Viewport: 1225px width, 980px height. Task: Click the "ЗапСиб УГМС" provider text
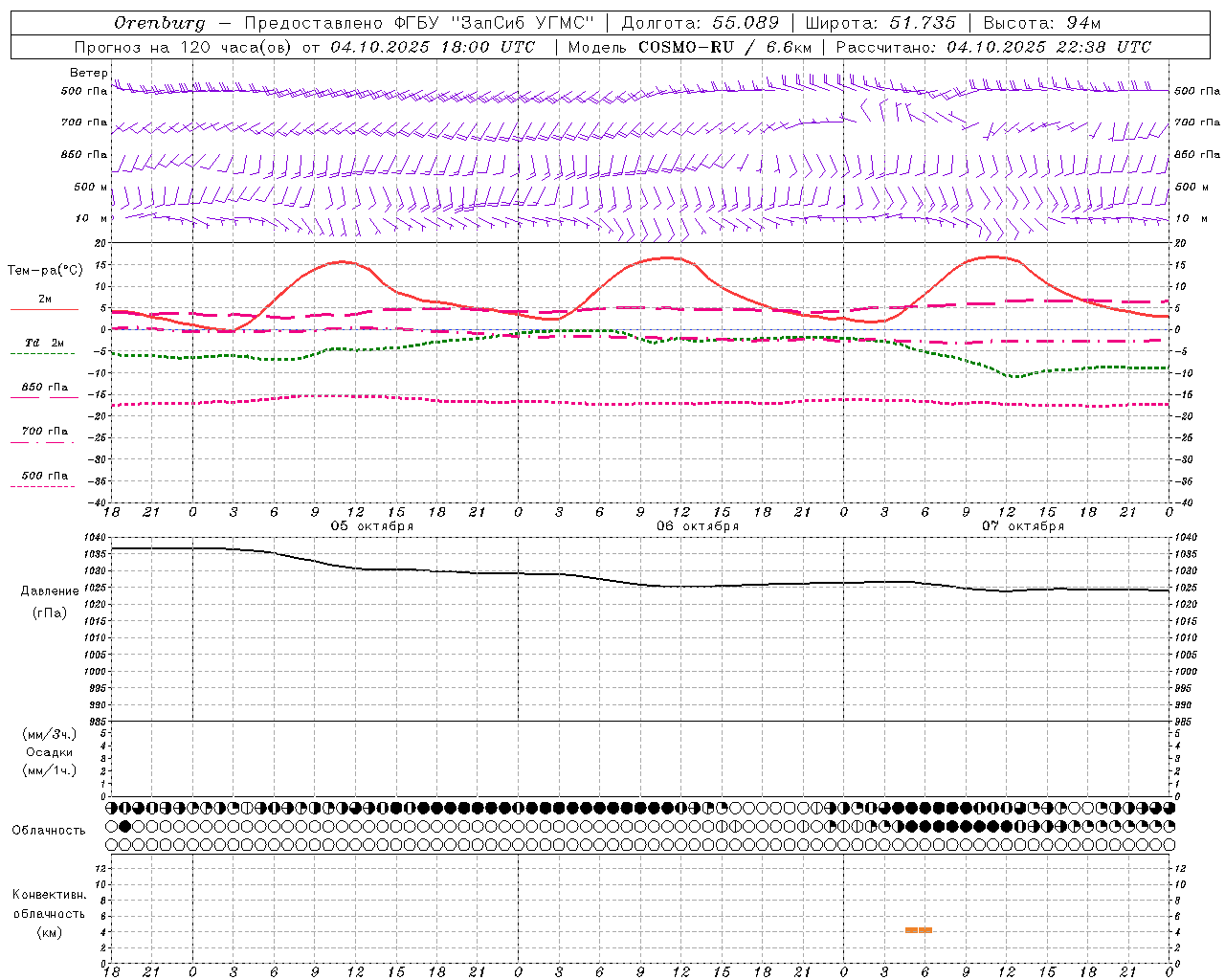522,23
